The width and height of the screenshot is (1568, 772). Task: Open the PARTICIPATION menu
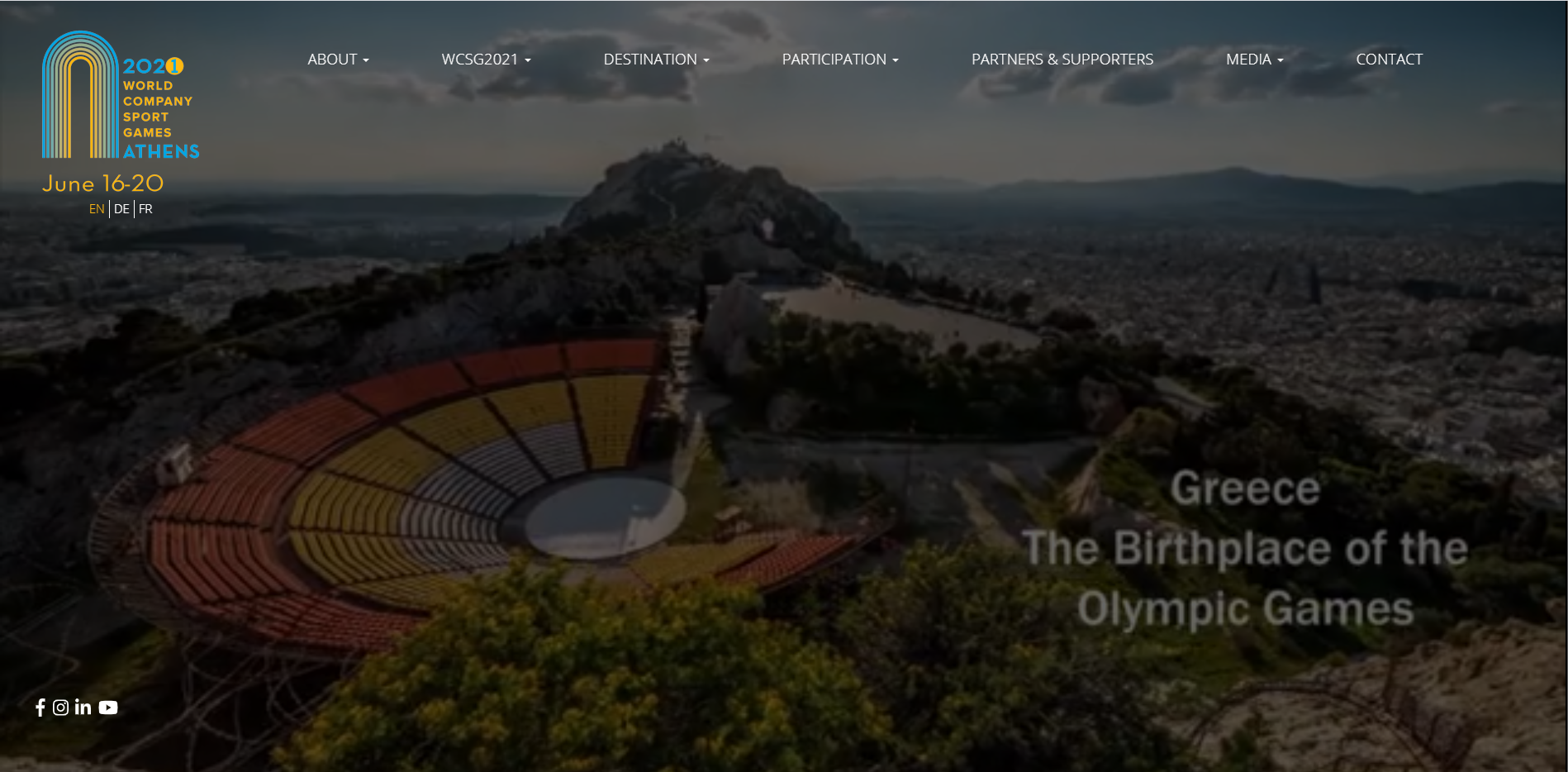coord(840,60)
